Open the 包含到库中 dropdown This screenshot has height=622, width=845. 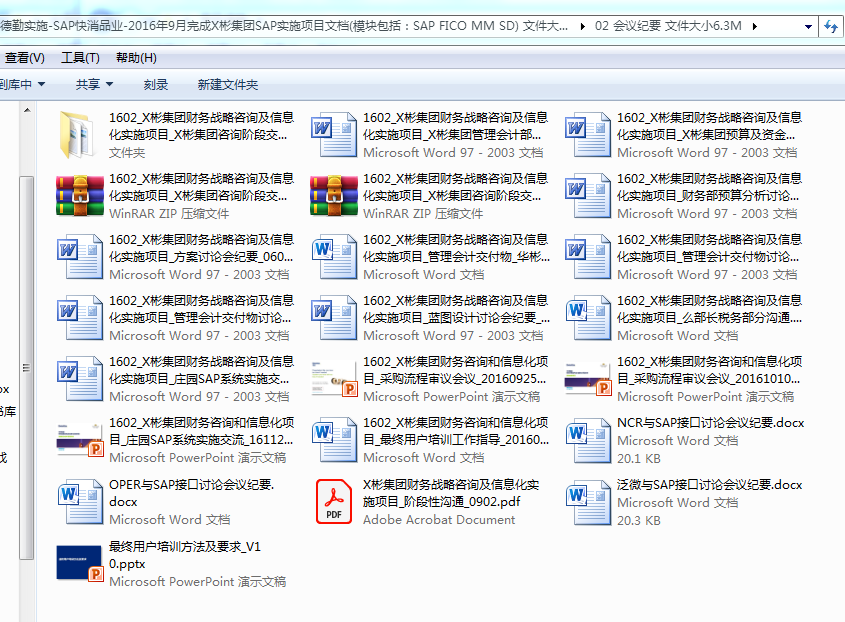[x=22, y=84]
